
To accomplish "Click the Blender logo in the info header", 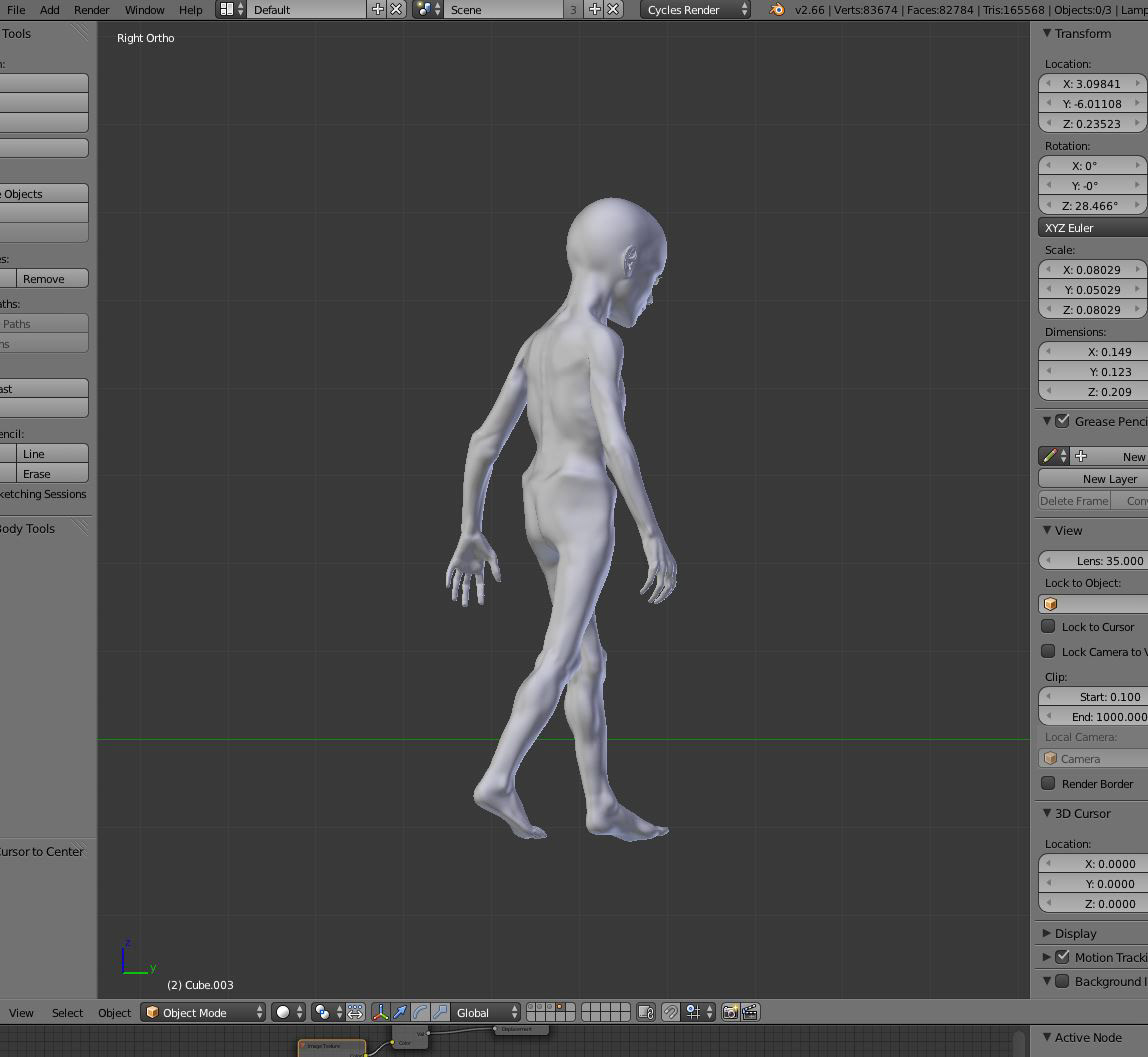I will click(x=777, y=10).
